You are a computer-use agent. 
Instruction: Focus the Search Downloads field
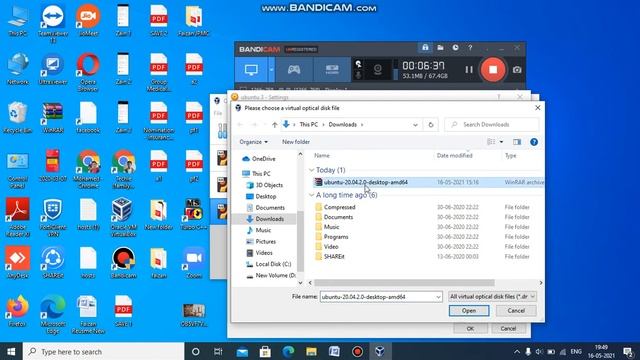492,124
